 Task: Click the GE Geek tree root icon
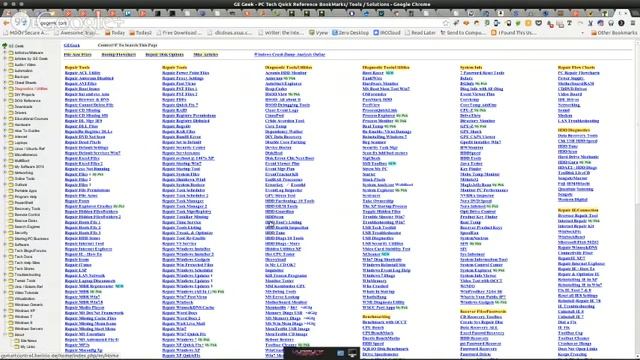pyautogui.click(x=4, y=46)
